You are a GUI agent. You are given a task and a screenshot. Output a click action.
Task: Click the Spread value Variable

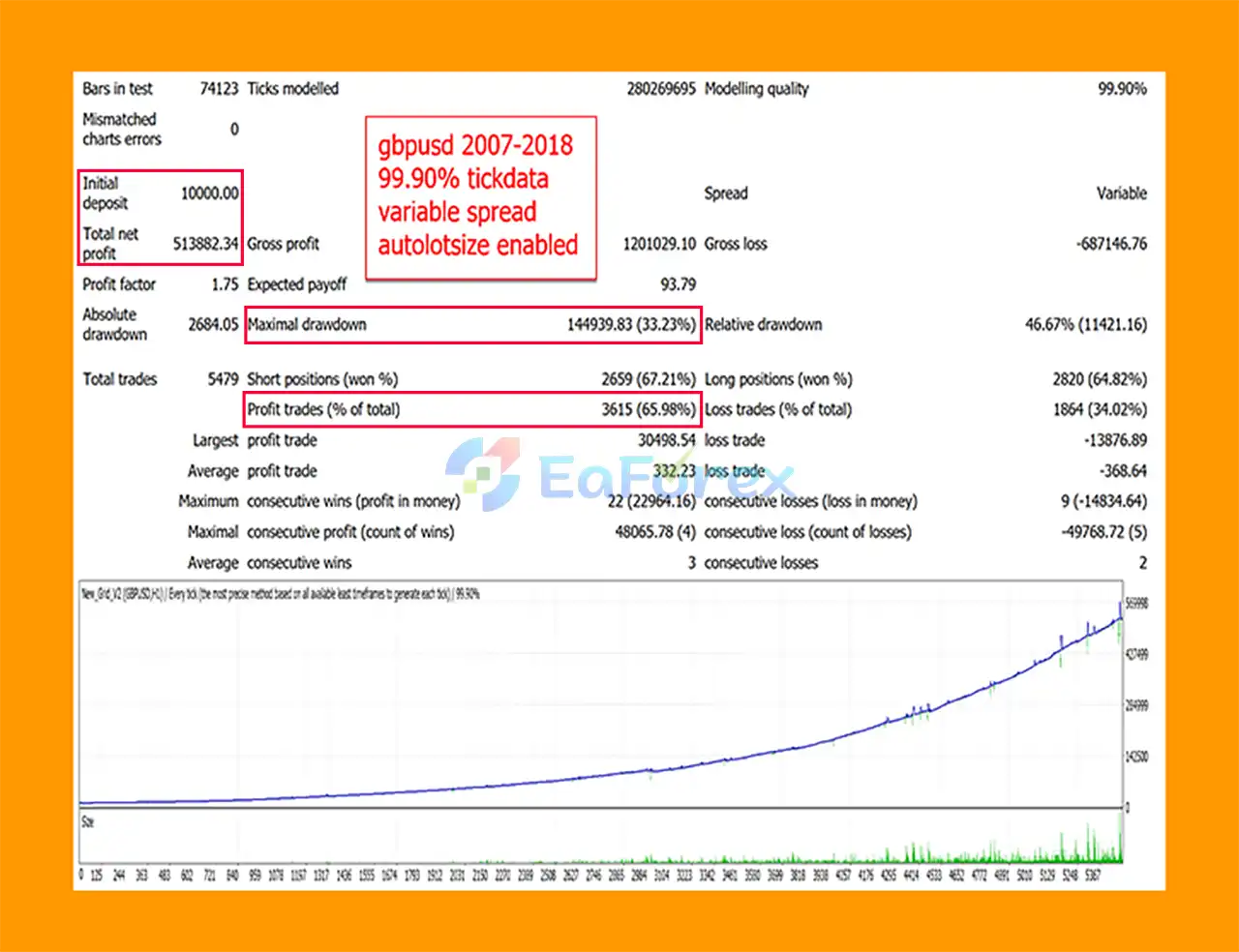pyautogui.click(x=1121, y=193)
